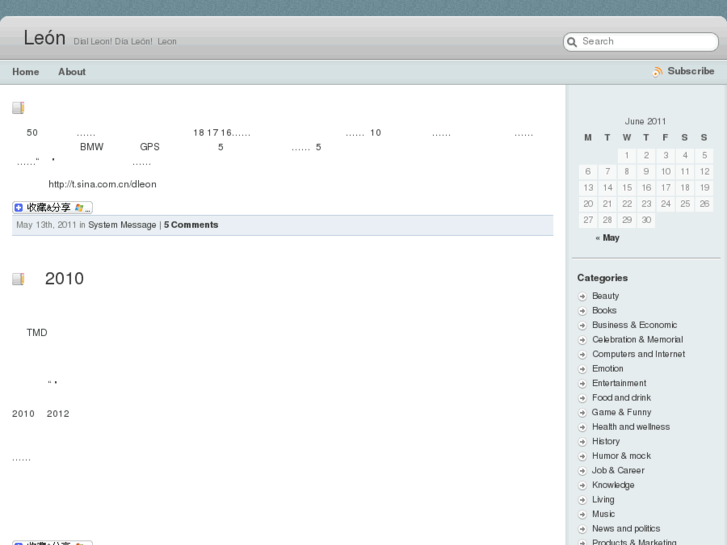Image resolution: width=727 pixels, height=545 pixels.
Task: Click the arrow bullet next to Humor & mock
Action: pos(582,456)
